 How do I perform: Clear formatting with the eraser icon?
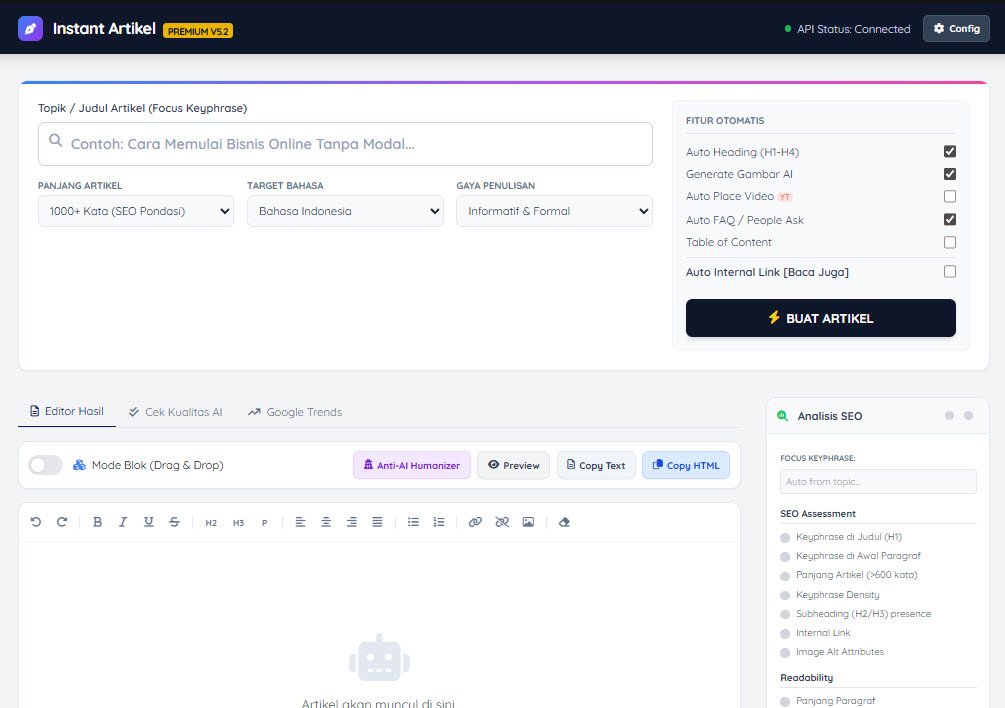point(564,522)
